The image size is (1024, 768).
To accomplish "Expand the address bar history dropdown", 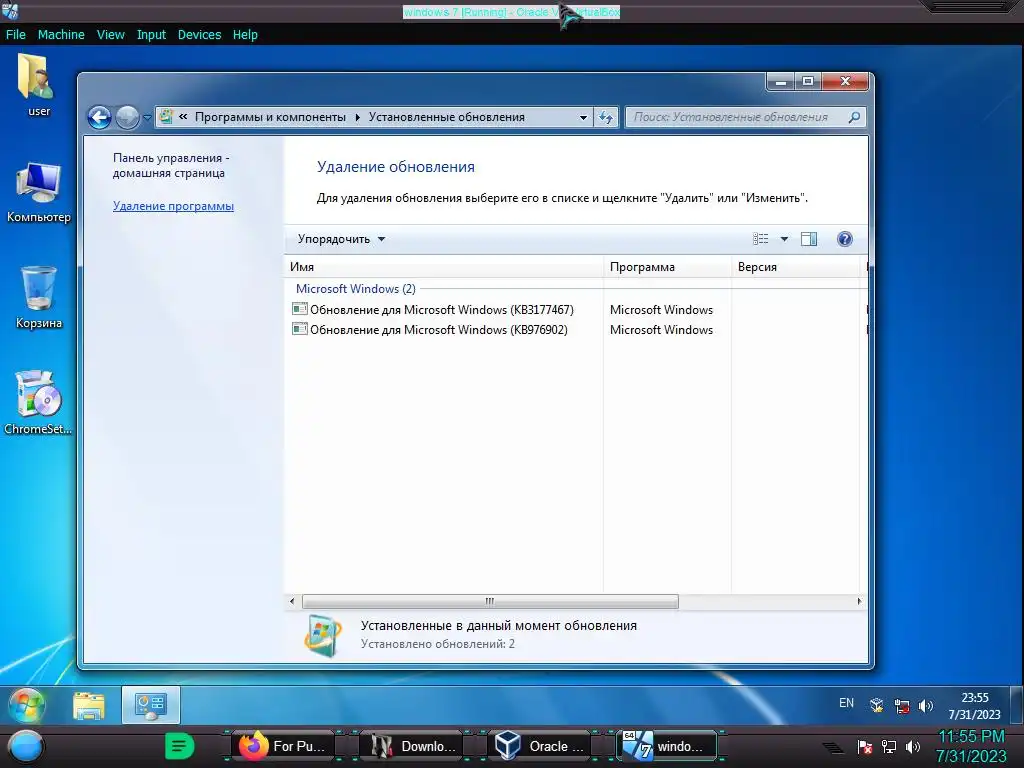I will click(583, 118).
